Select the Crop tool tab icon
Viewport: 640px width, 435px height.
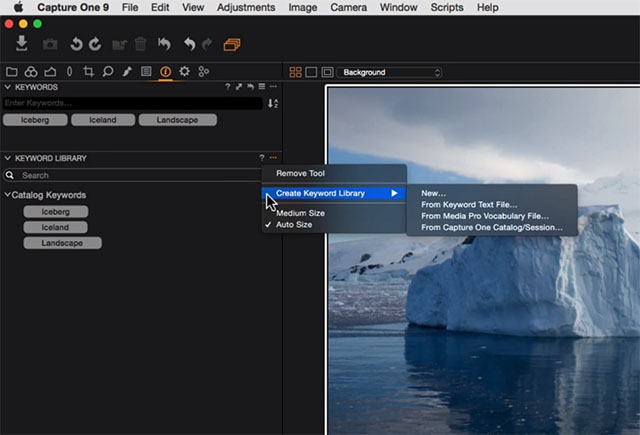89,72
